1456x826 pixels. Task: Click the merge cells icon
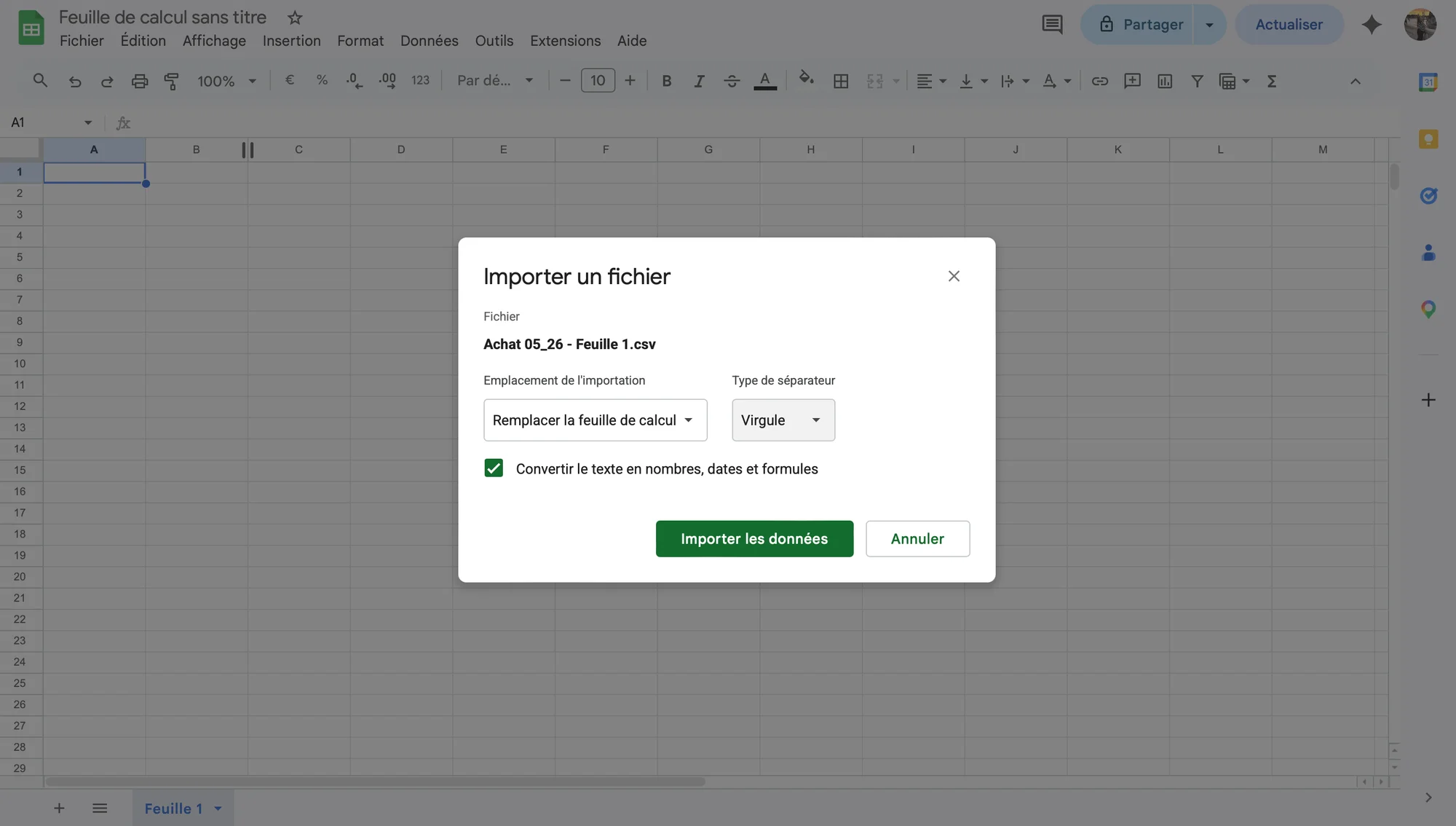(875, 81)
